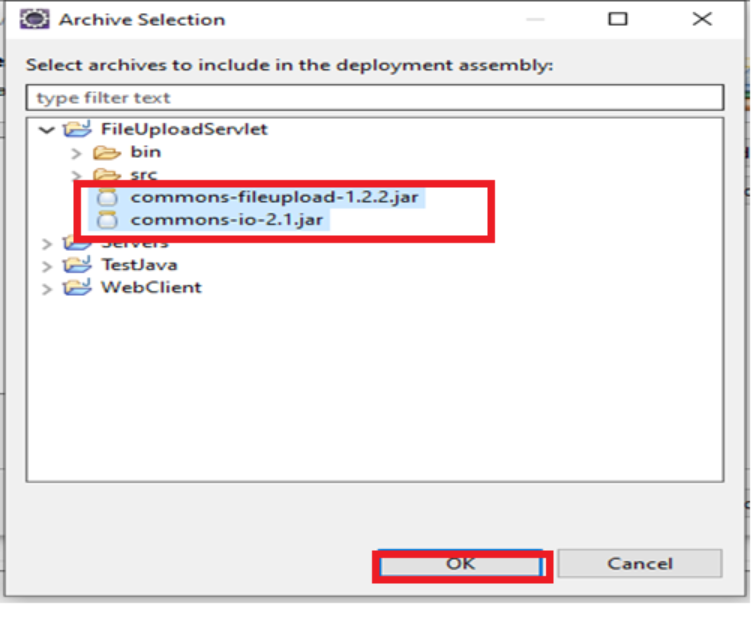Click the TestJava project folder icon
The width and height of the screenshot is (756, 642).
77,265
